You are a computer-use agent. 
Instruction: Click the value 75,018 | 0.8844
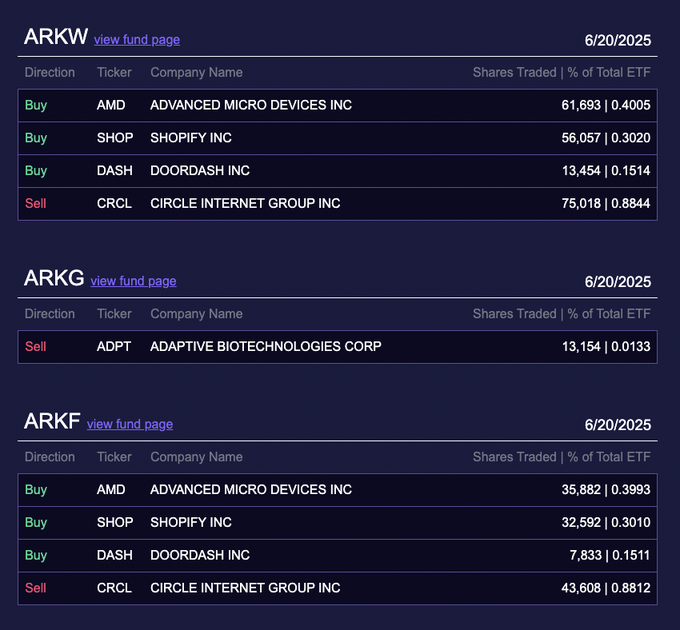pos(606,203)
